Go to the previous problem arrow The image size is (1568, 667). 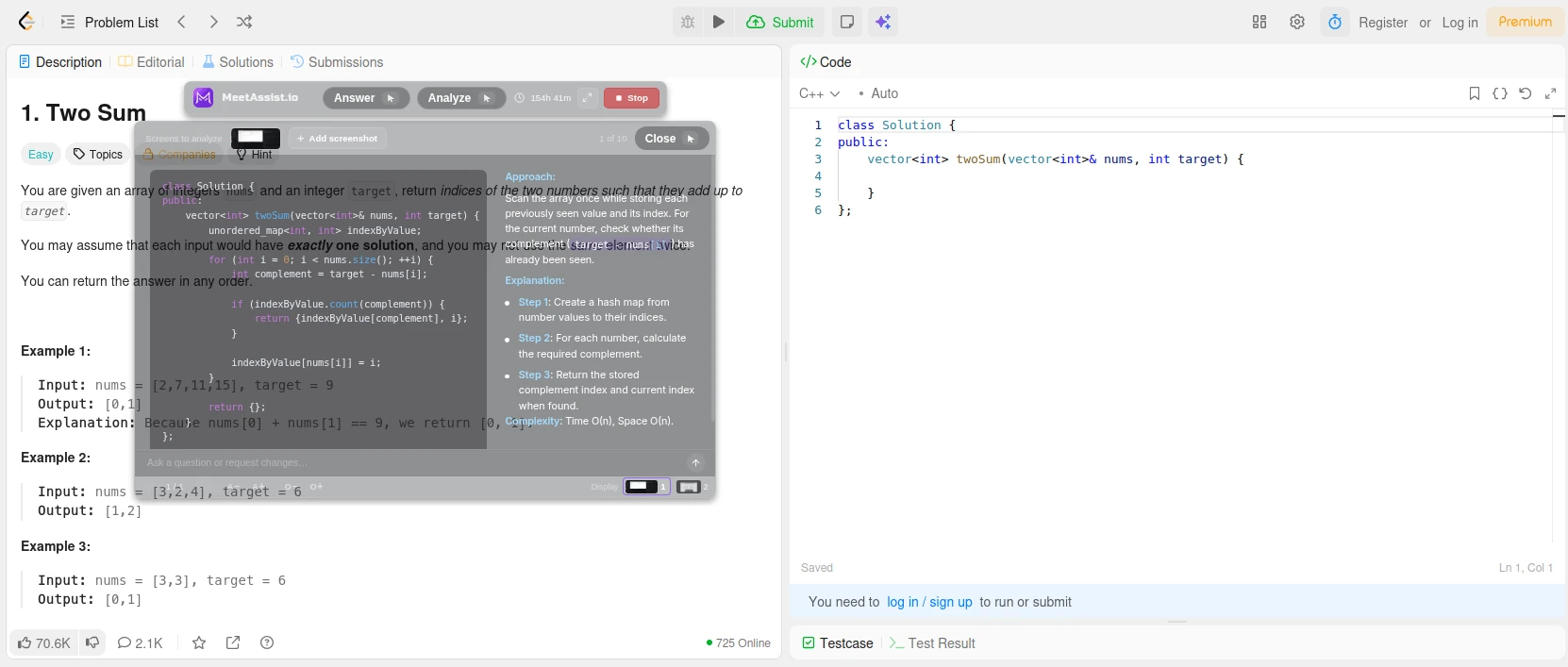[182, 22]
